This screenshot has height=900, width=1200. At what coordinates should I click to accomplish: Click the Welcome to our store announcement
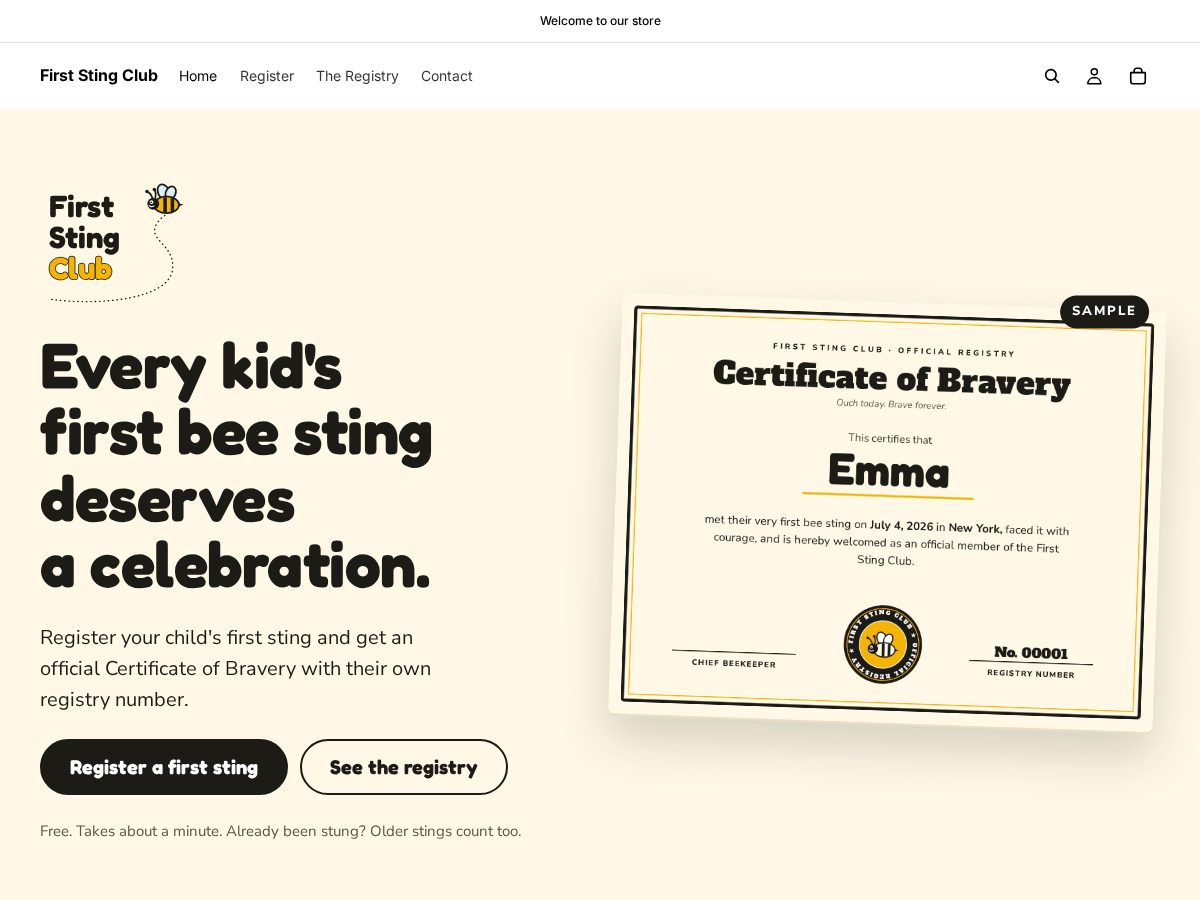(x=600, y=21)
